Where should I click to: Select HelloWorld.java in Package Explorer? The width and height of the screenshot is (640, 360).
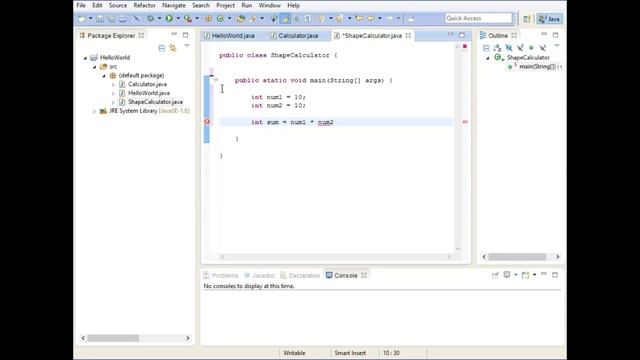coord(149,93)
